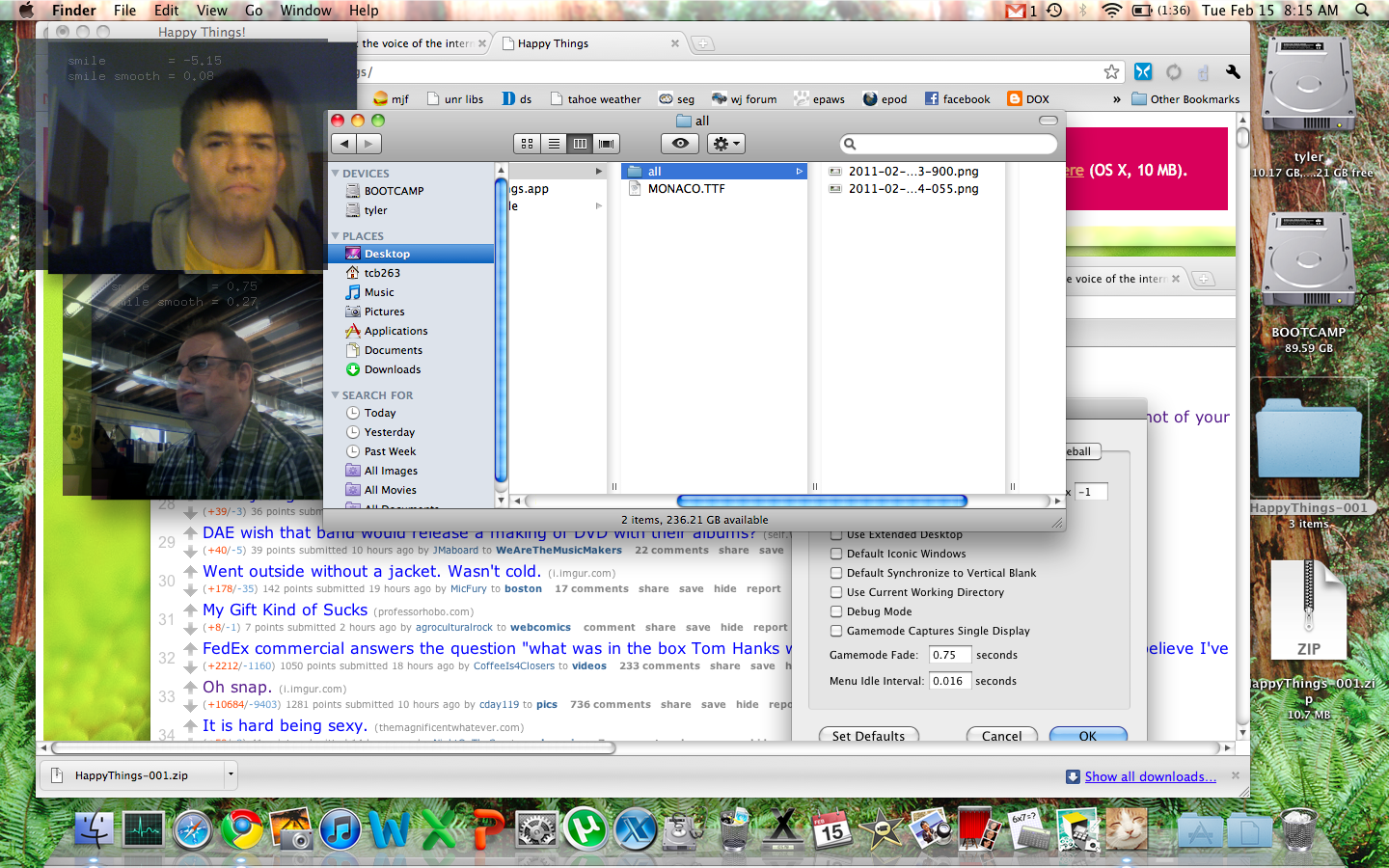
Task: Check Default Iconic Windows option
Action: [836, 554]
